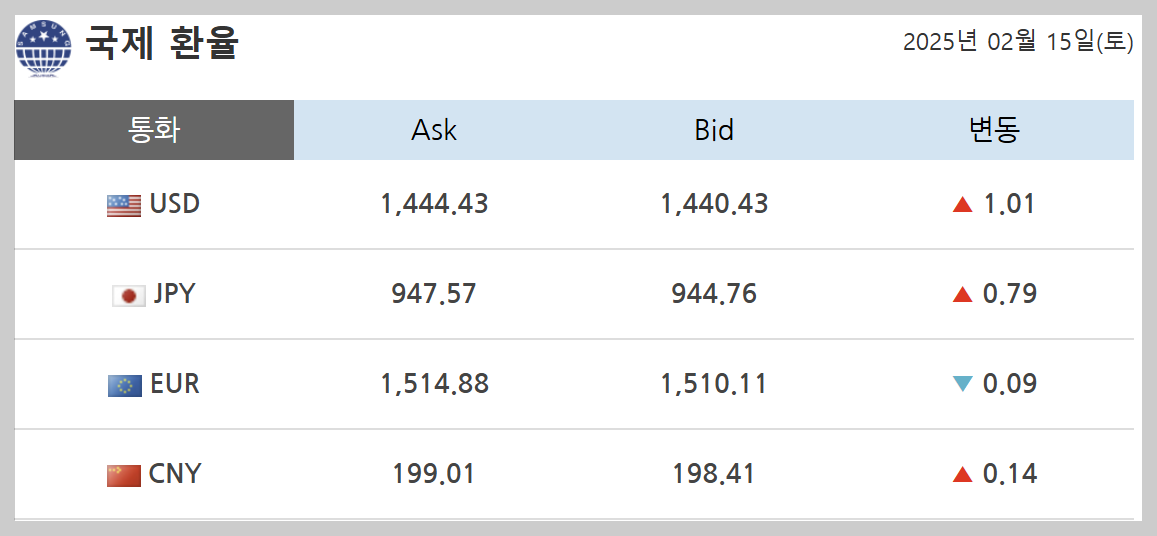The width and height of the screenshot is (1157, 536).
Task: Click the red up arrow beside 1.01
Action: coord(963,205)
